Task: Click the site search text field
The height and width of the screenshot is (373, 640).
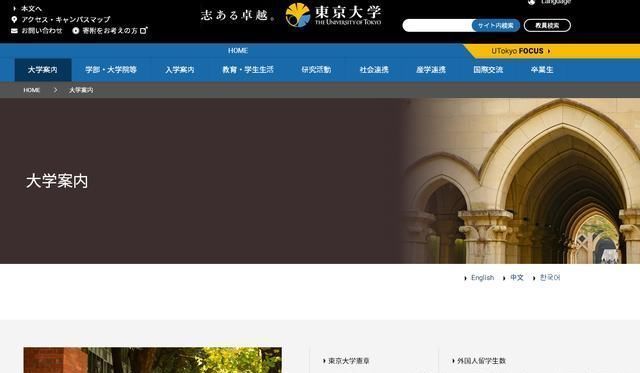Action: point(438,25)
